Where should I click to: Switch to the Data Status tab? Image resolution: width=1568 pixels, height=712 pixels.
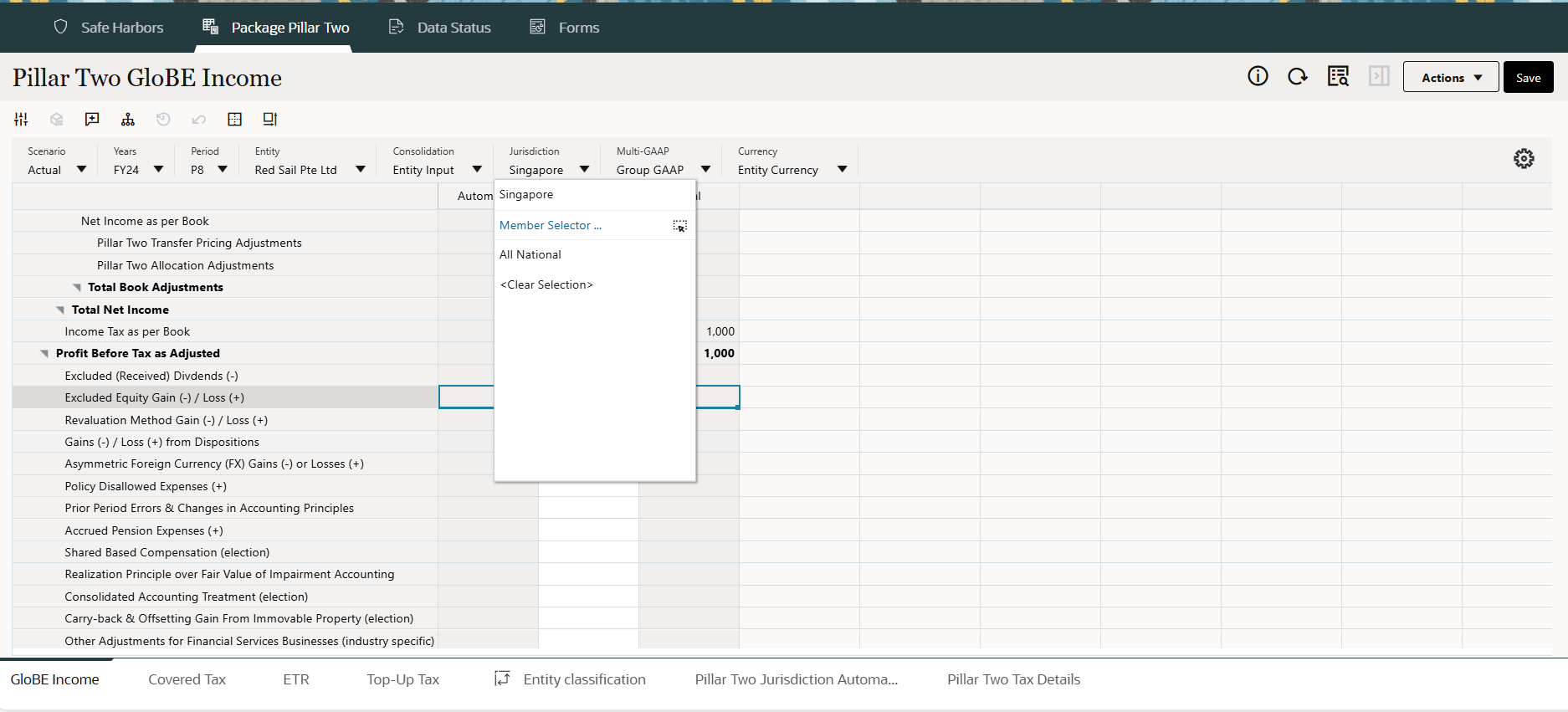click(x=439, y=28)
